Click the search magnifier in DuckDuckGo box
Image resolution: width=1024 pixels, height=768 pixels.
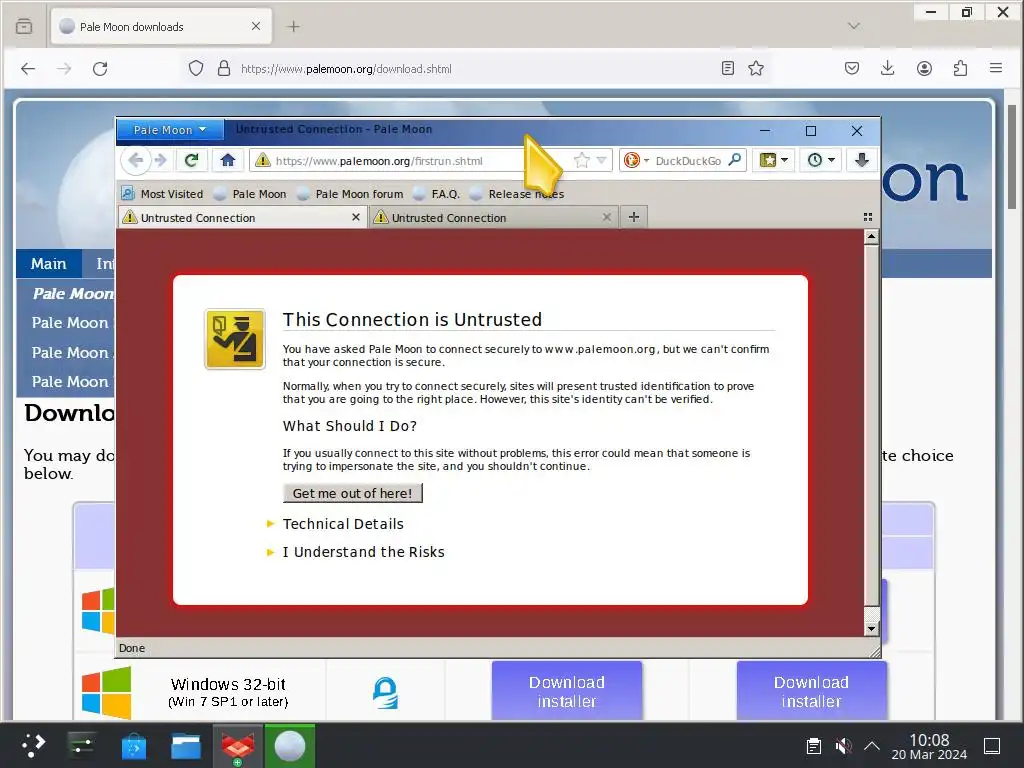pos(735,160)
